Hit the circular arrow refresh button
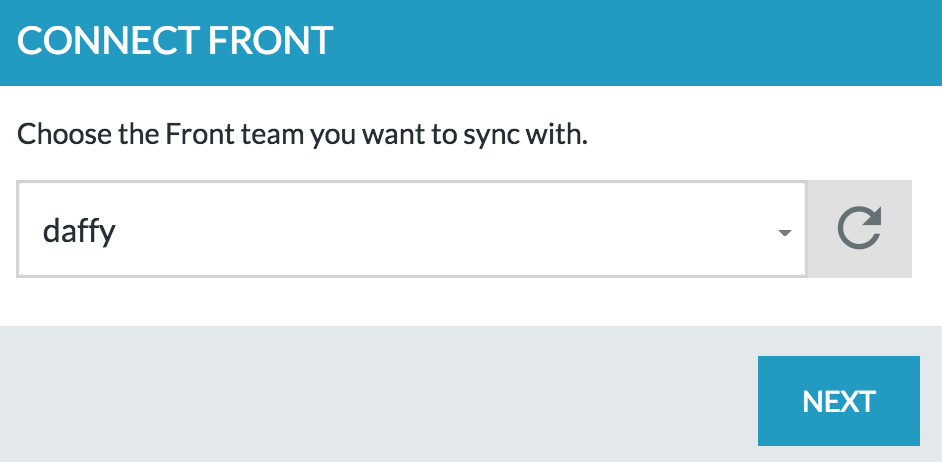942x462 pixels. coord(859,229)
